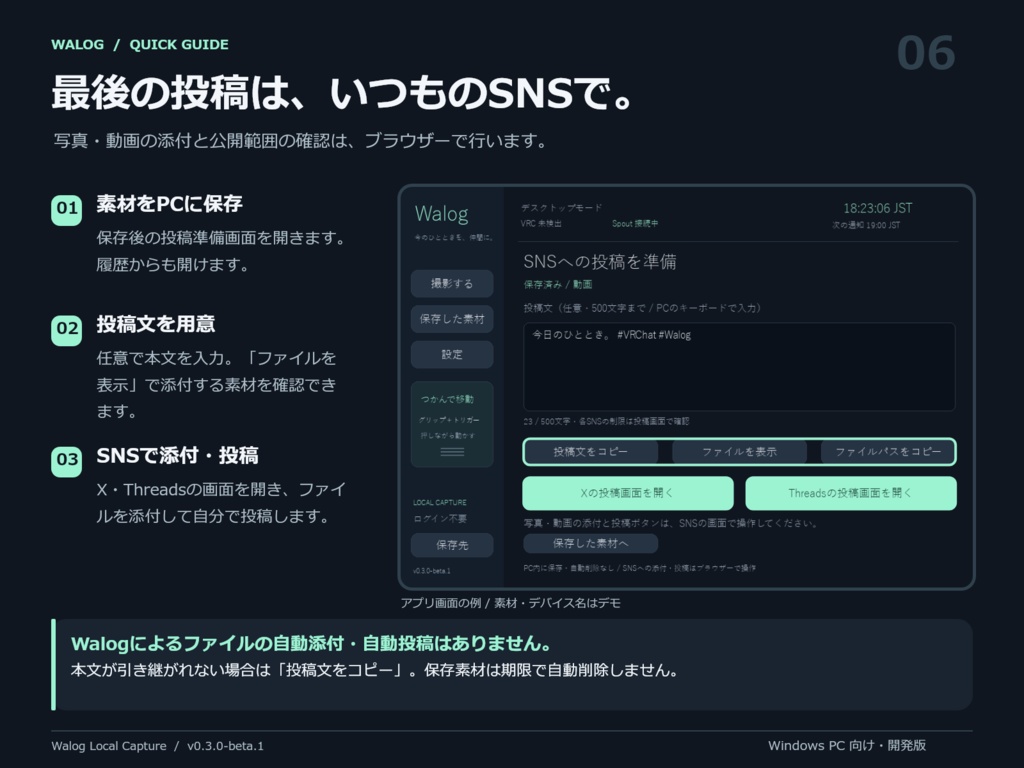Click the 18:23:06 JST clock
Image resolution: width=1024 pixels, height=768 pixels.
pos(878,208)
